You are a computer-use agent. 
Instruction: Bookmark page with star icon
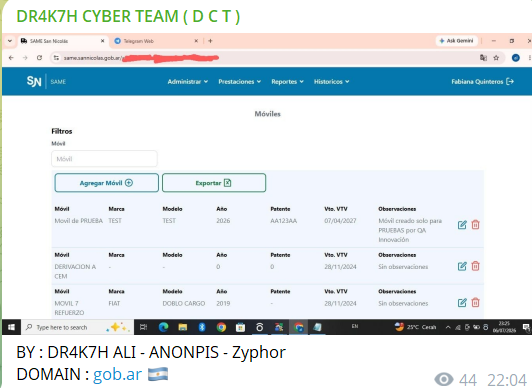pos(496,58)
